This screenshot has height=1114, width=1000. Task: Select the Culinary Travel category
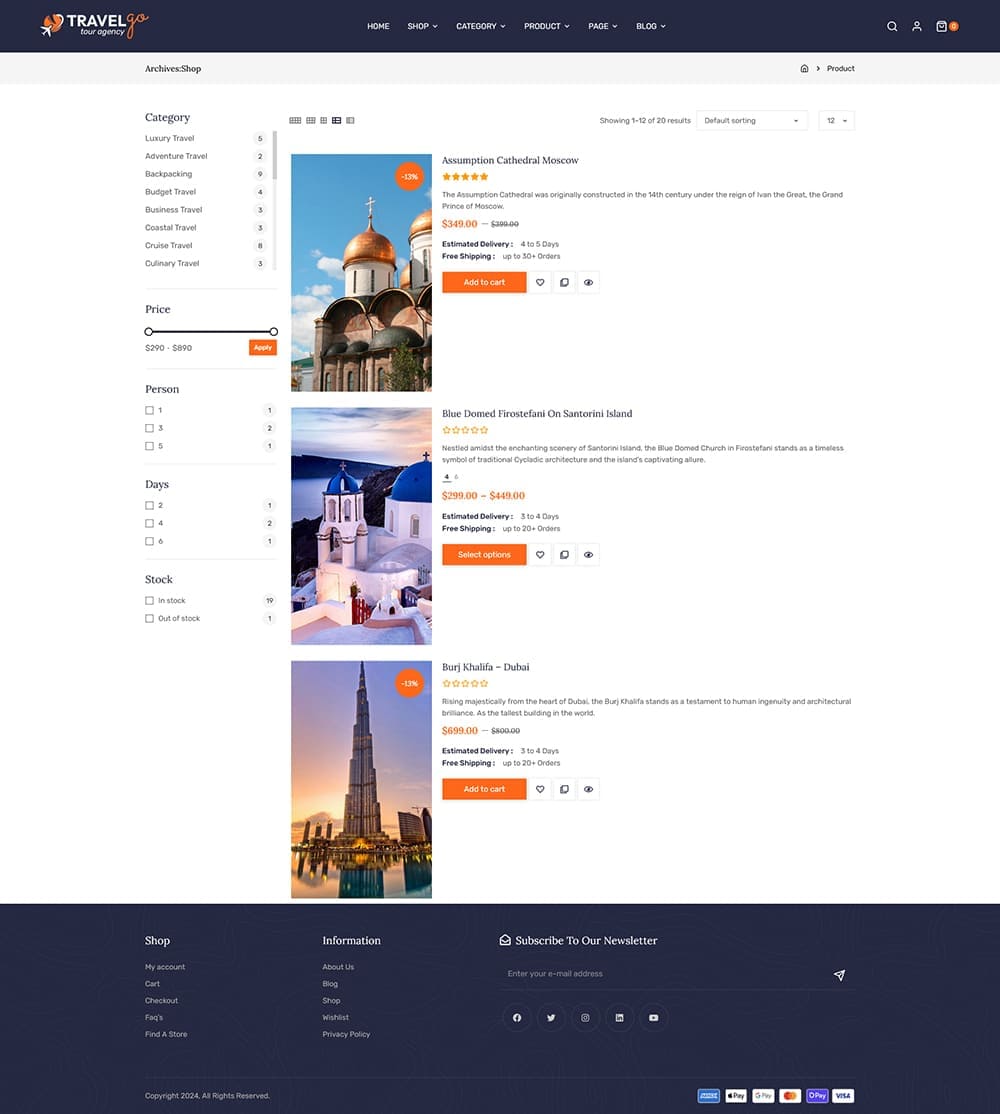pyautogui.click(x=172, y=264)
